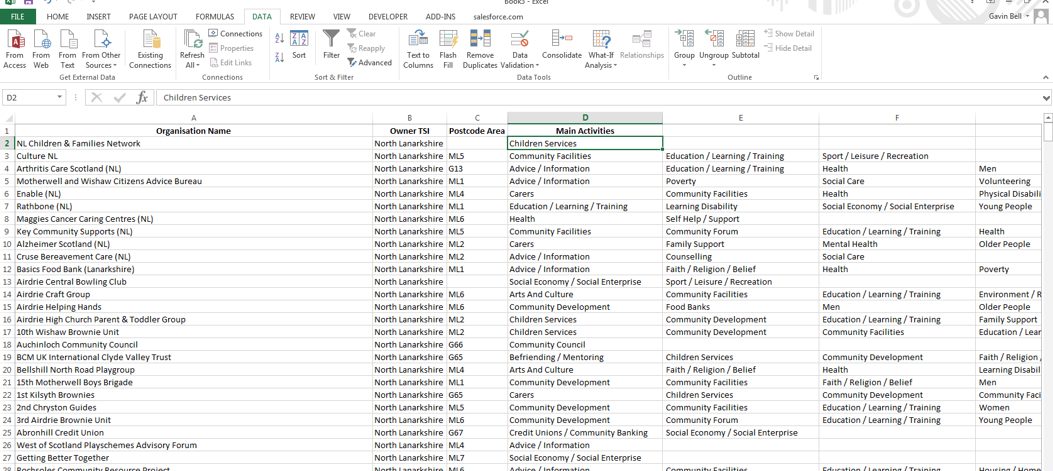Import data From Web
The height and width of the screenshot is (471, 1053).
pos(41,50)
